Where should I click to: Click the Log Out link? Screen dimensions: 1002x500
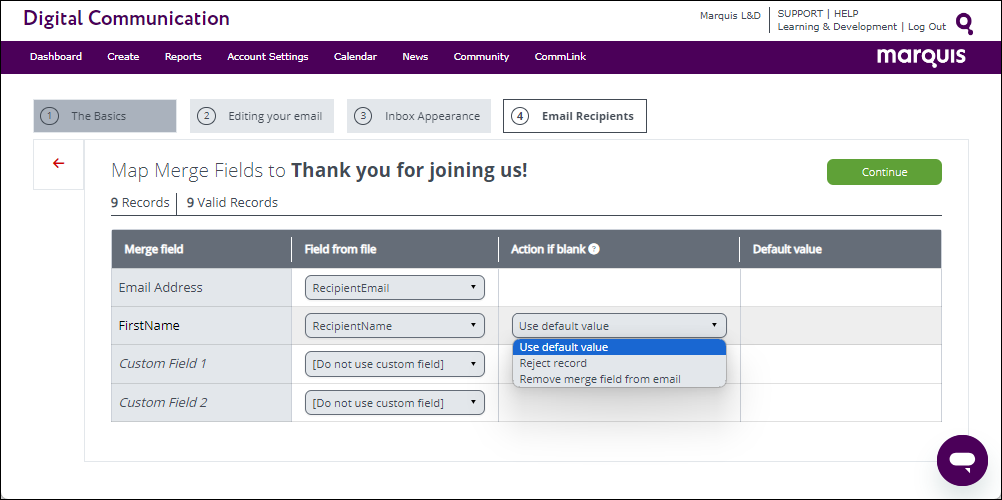[x=926, y=27]
